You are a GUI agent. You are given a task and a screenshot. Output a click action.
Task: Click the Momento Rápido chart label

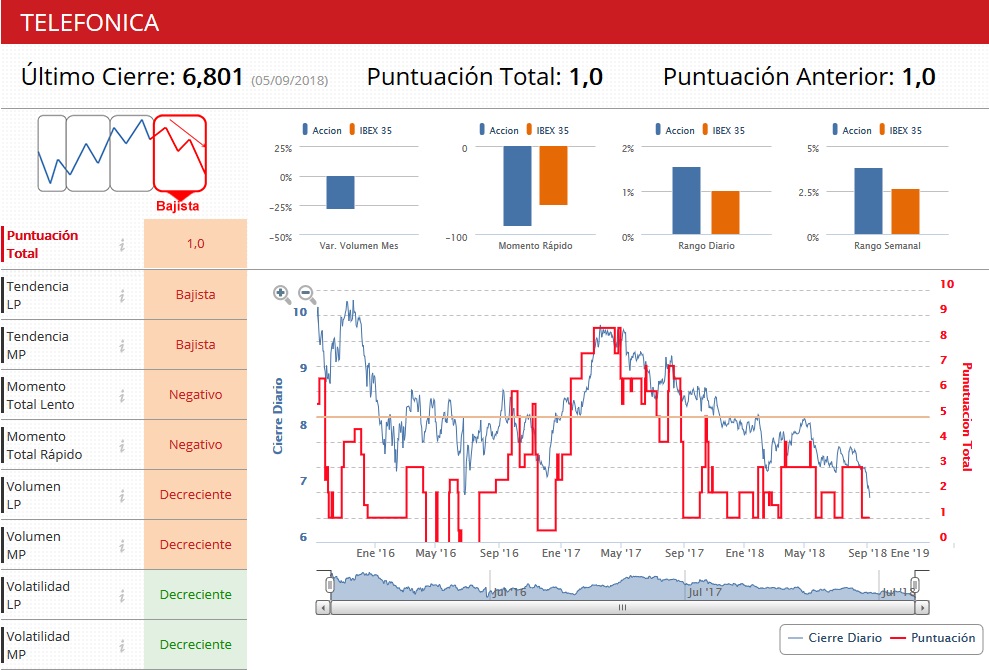point(535,245)
